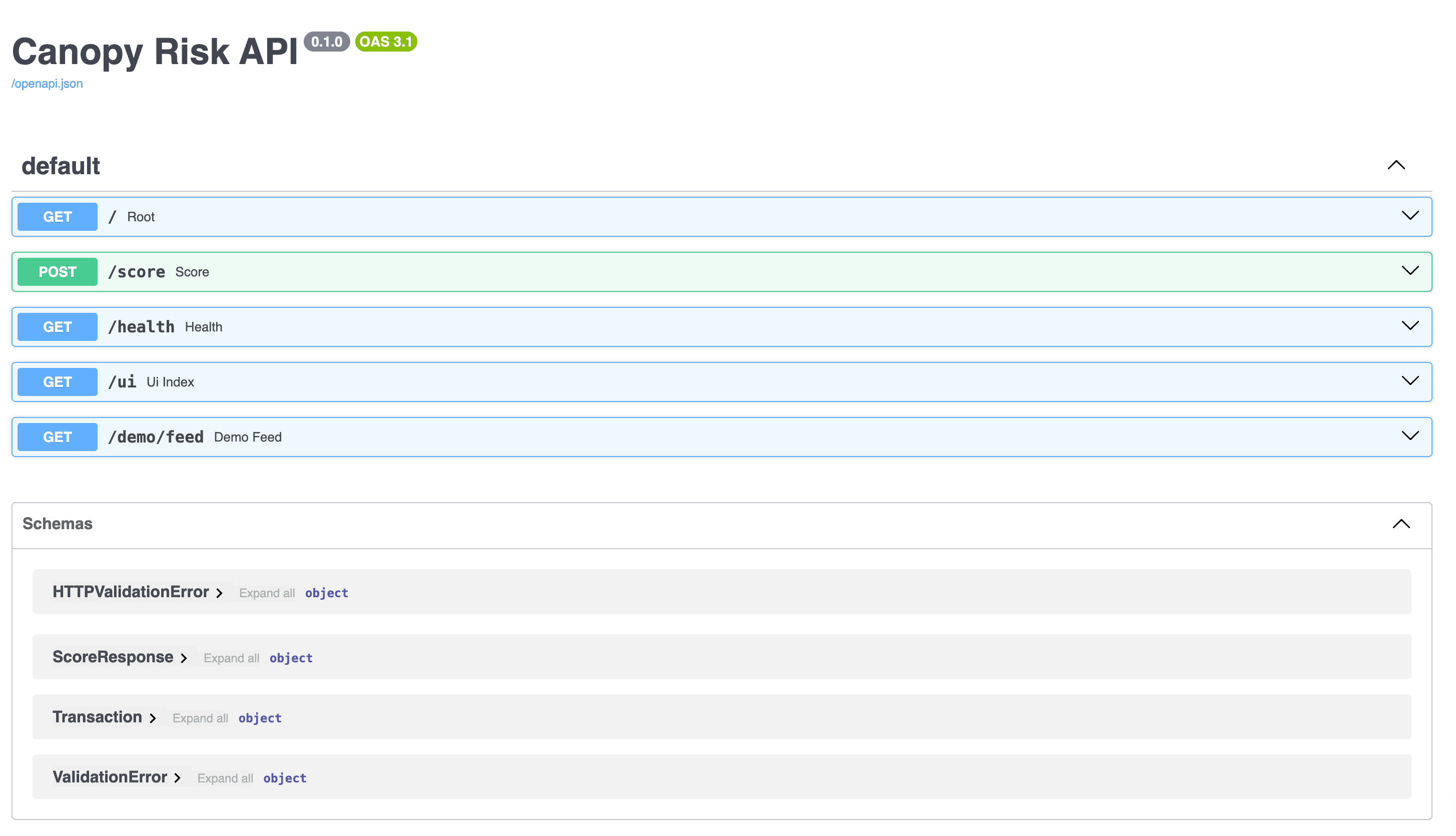Click the Transaction schema name

(98, 718)
